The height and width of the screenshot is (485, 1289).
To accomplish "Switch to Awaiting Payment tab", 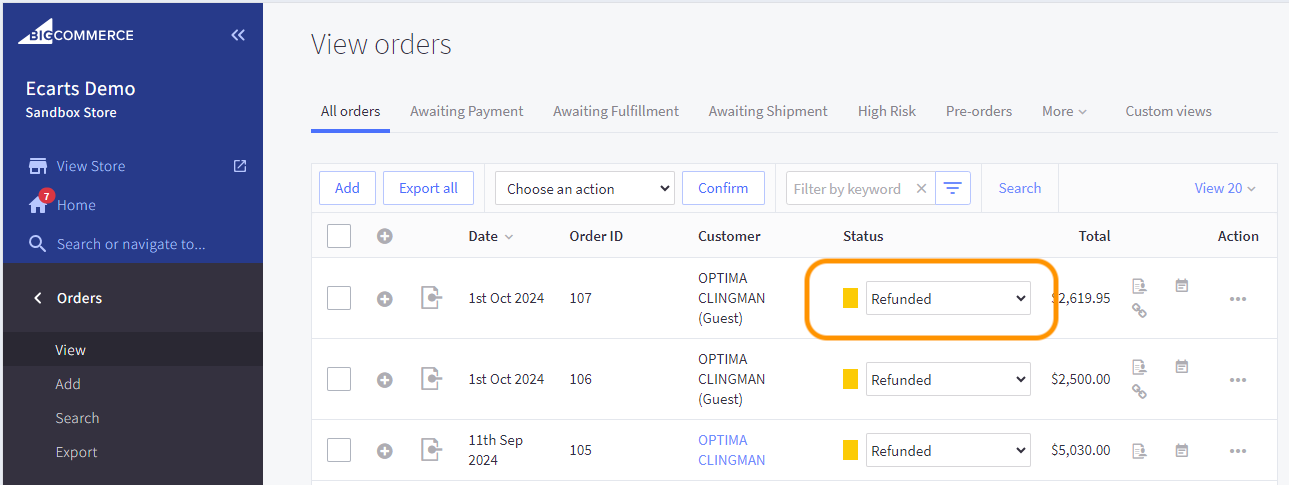I will coord(467,111).
